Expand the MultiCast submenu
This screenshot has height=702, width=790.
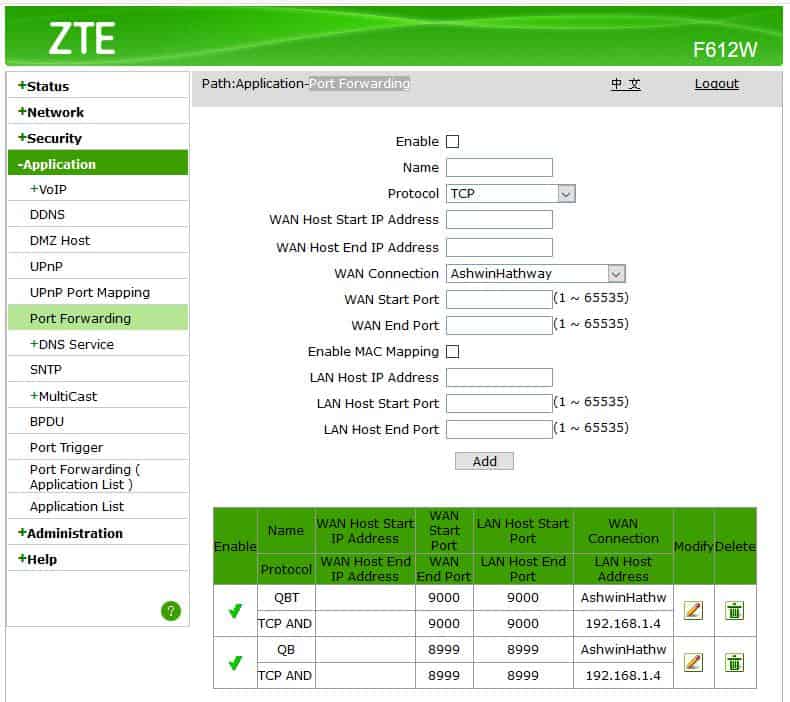click(63, 396)
